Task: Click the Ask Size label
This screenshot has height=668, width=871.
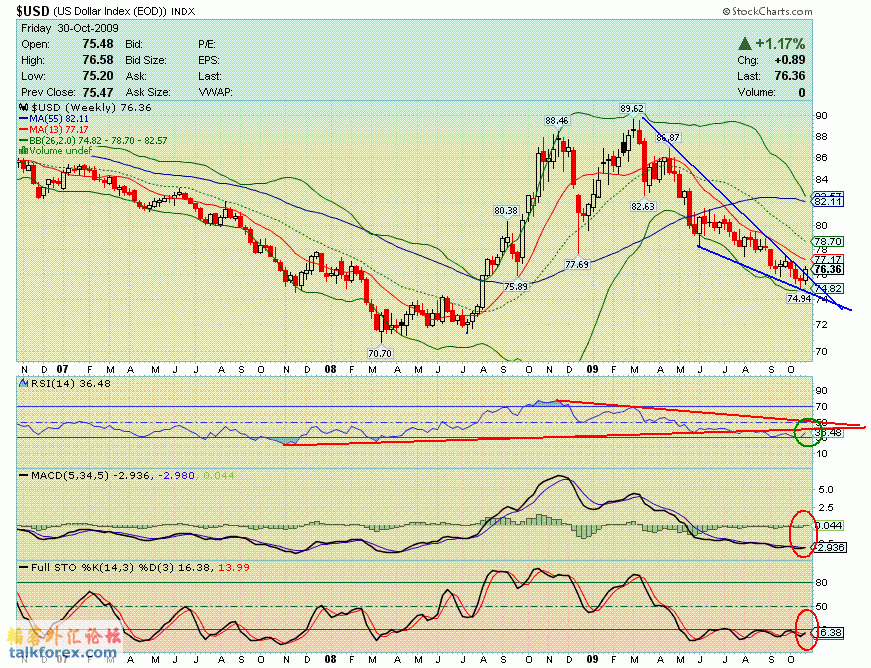Action: (148, 92)
